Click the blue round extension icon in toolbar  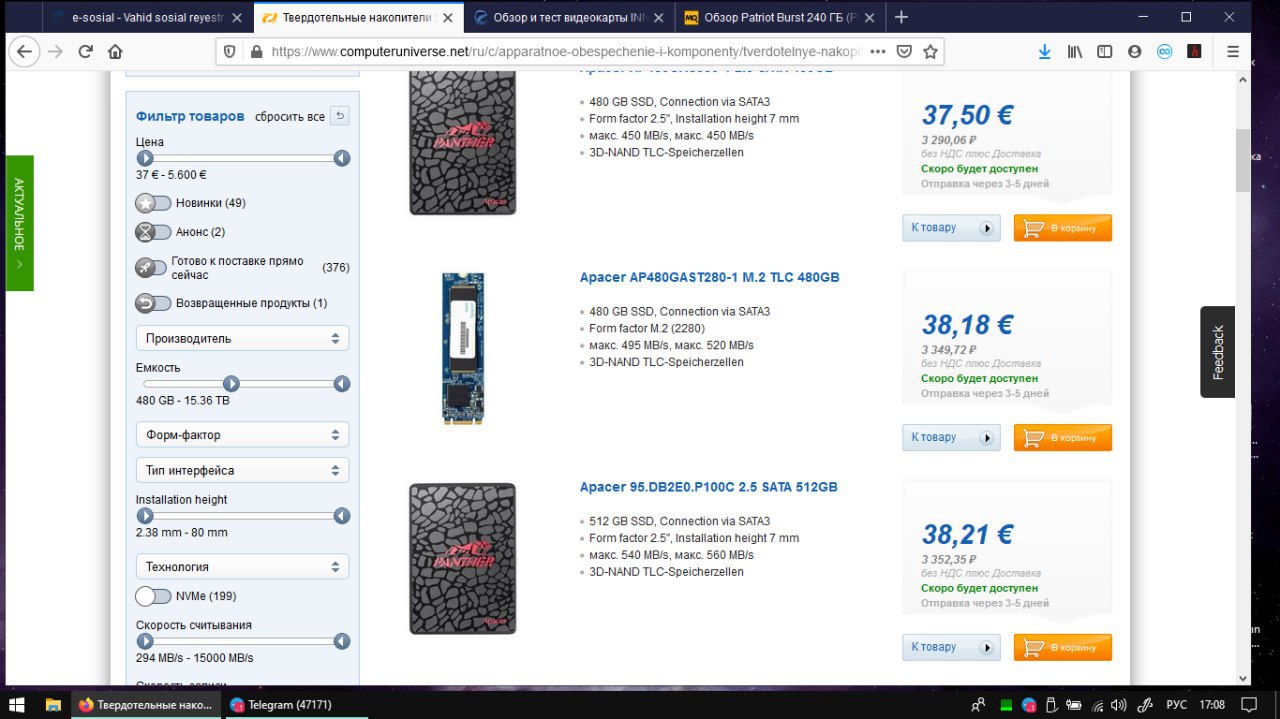pos(1164,52)
